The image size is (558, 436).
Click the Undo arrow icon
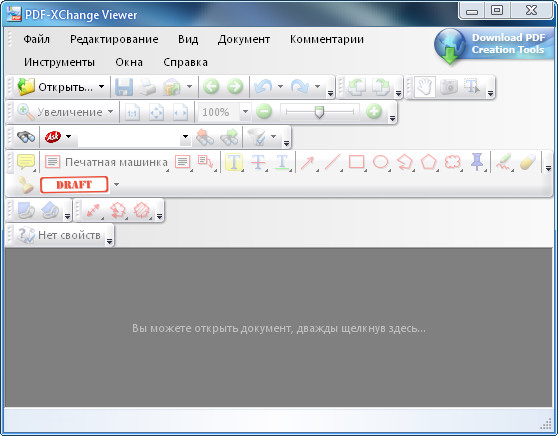[263, 87]
